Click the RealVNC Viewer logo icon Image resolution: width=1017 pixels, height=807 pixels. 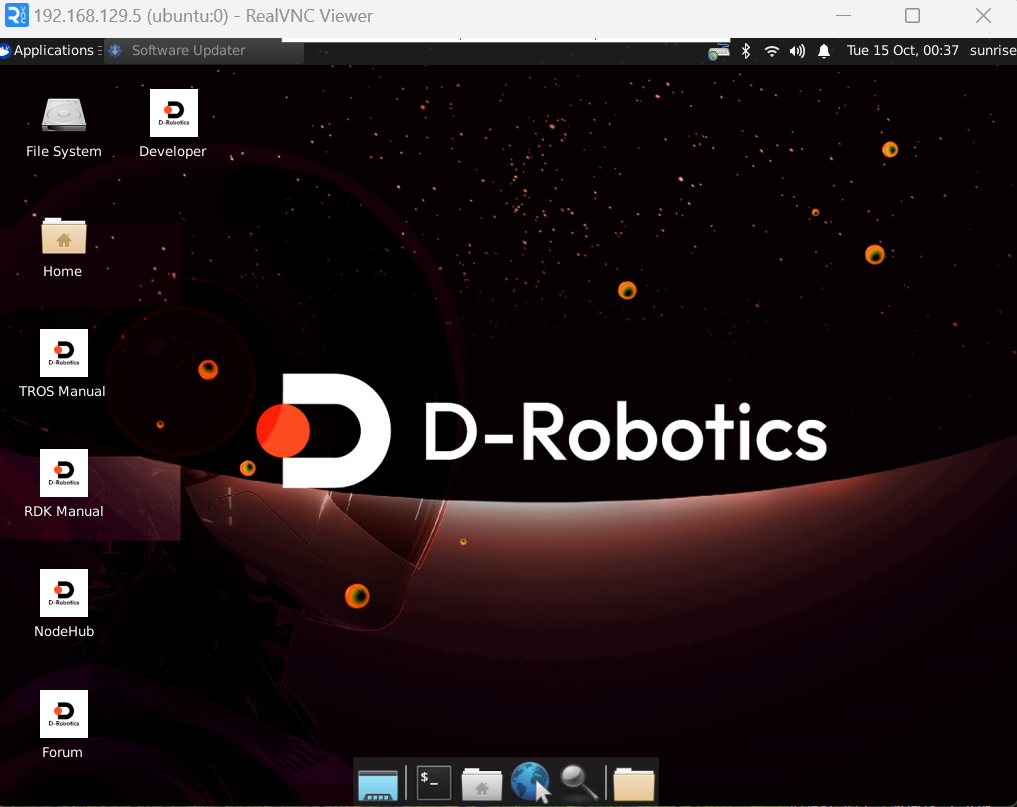tap(16, 15)
